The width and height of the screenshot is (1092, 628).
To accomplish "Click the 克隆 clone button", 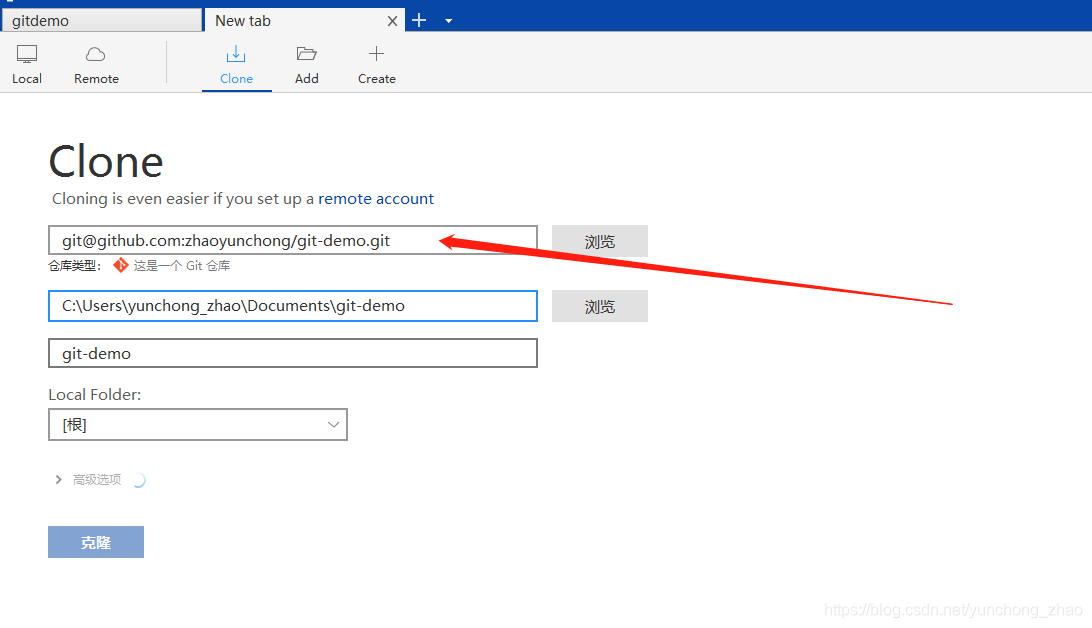I will click(96, 542).
